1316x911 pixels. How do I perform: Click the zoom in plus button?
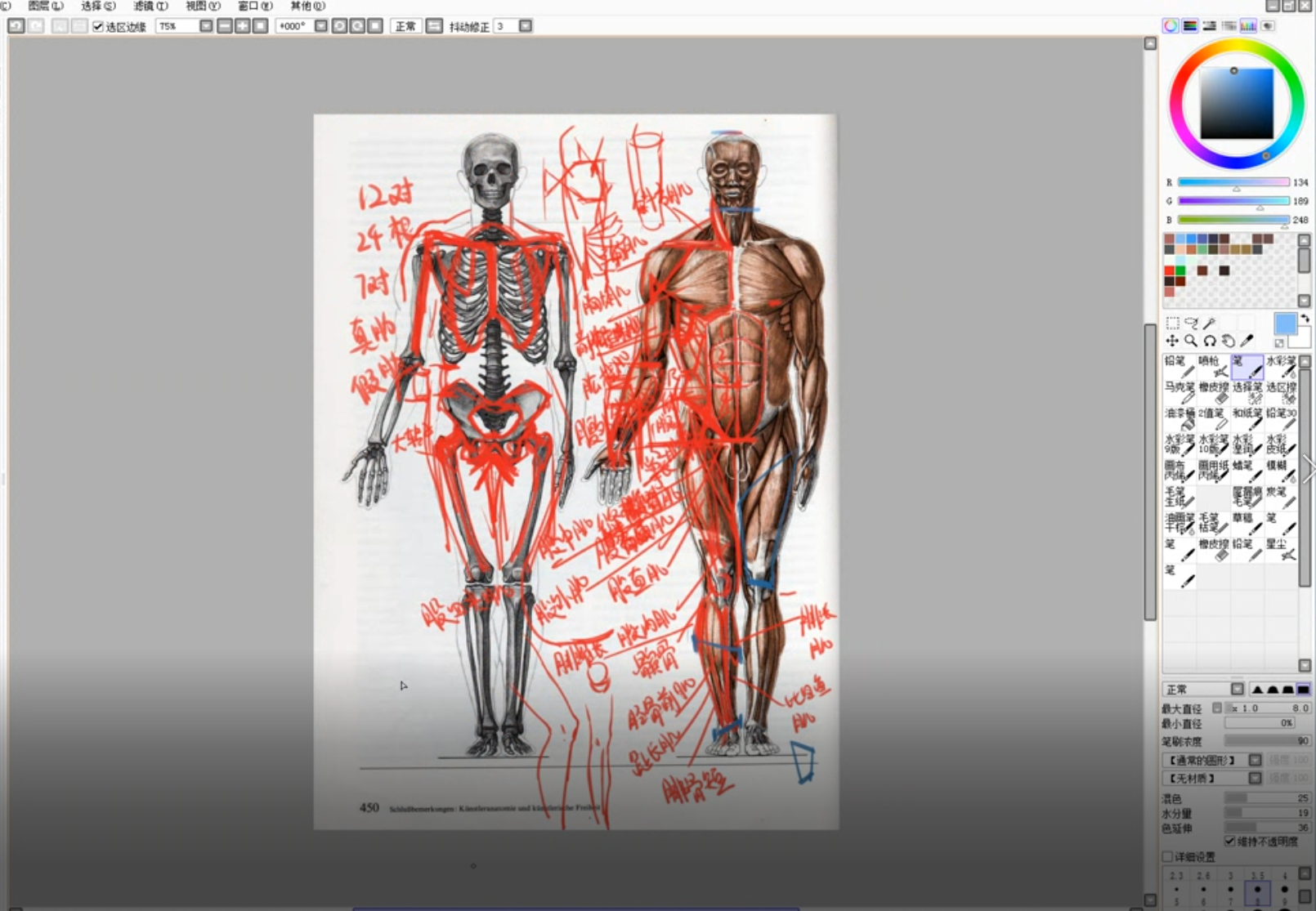pyautogui.click(x=243, y=26)
